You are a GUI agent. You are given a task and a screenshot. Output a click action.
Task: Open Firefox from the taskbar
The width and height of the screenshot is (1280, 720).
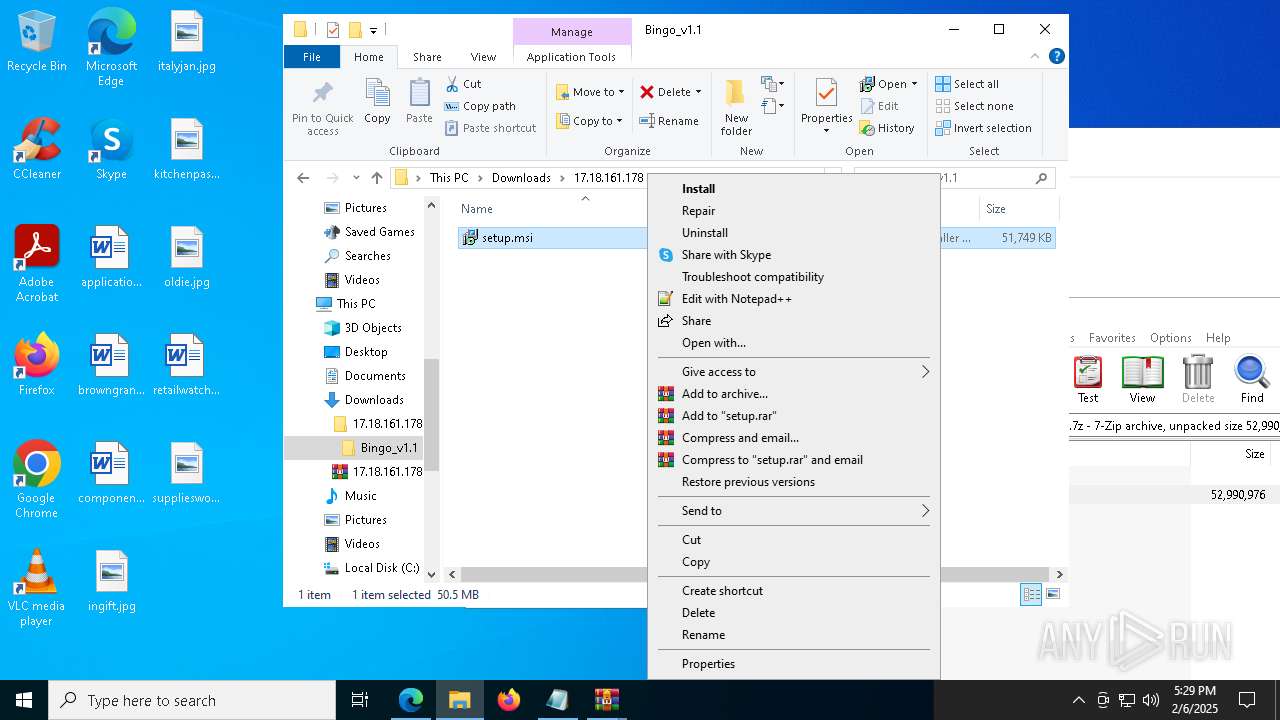click(x=509, y=700)
